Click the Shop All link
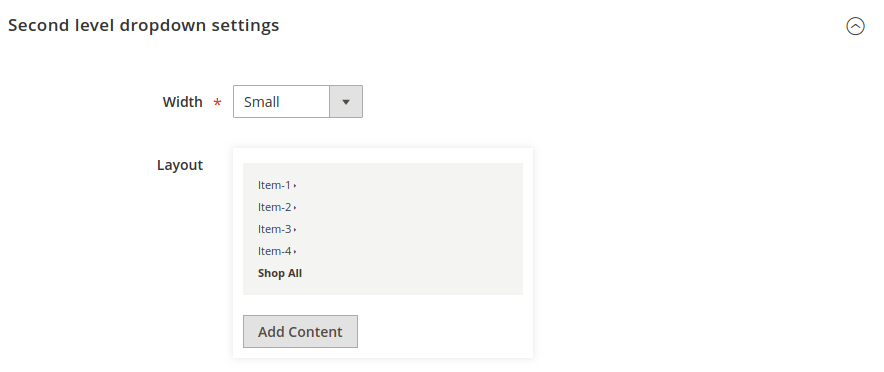The height and width of the screenshot is (372, 884). point(280,273)
